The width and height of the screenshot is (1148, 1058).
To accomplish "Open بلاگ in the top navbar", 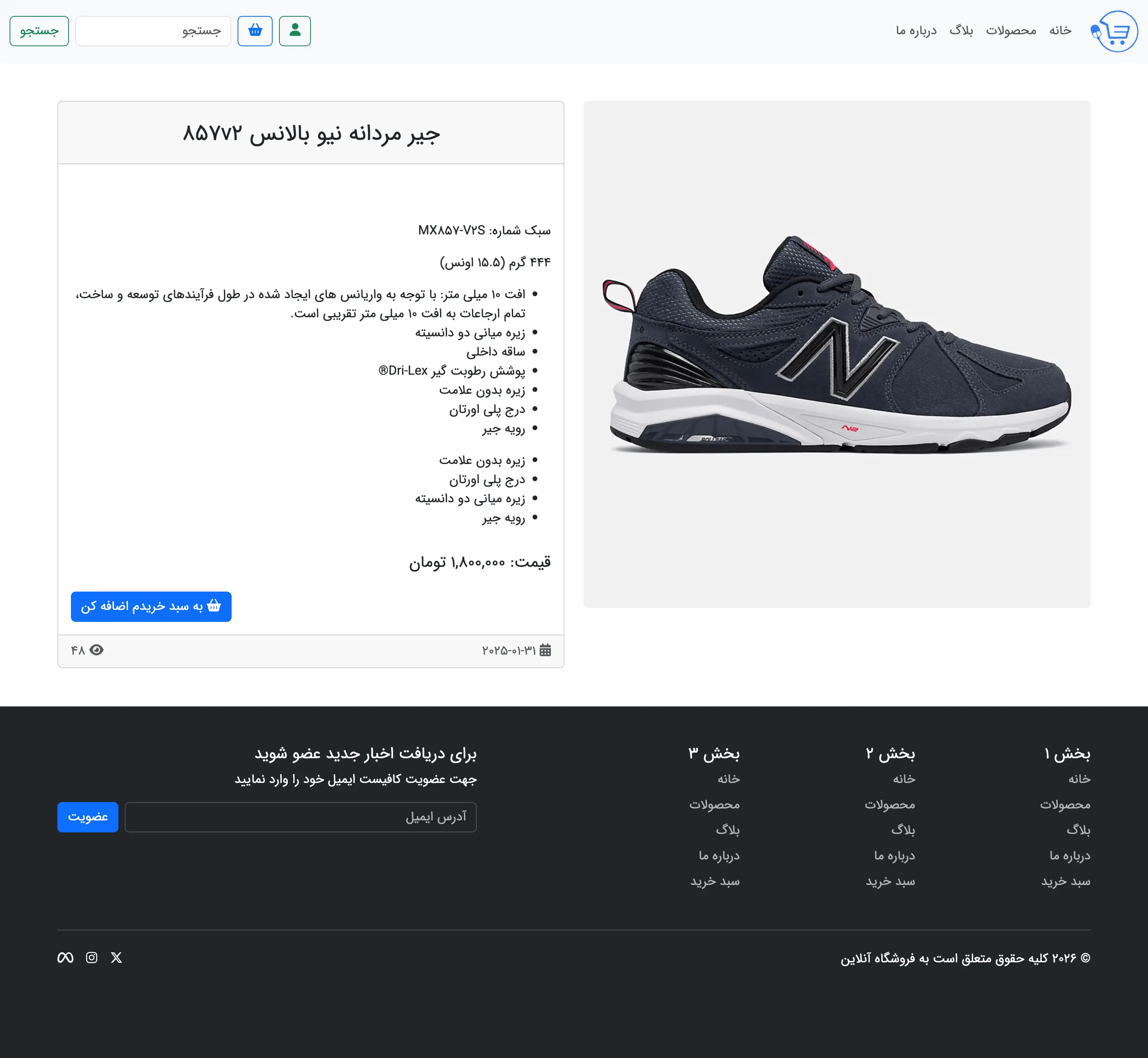I will tap(961, 31).
